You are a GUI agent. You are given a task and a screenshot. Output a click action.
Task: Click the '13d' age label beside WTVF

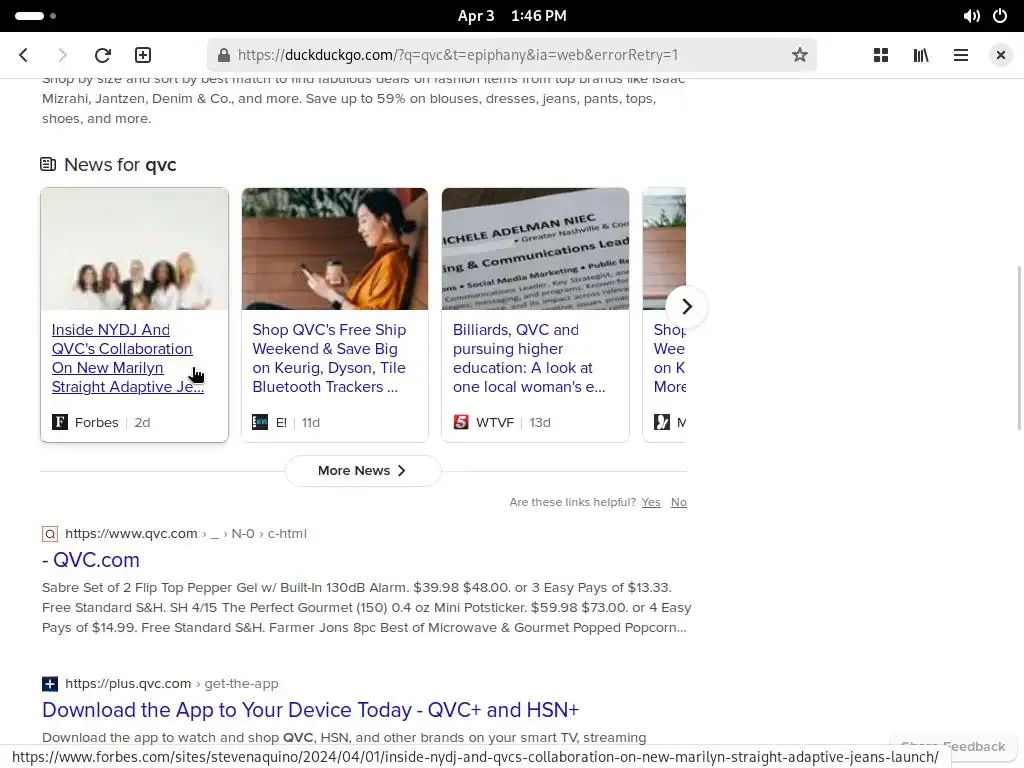pos(540,423)
